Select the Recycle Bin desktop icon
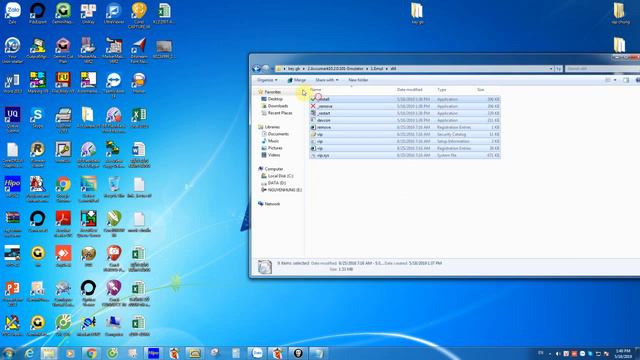The width and height of the screenshot is (640, 360). 114,187
